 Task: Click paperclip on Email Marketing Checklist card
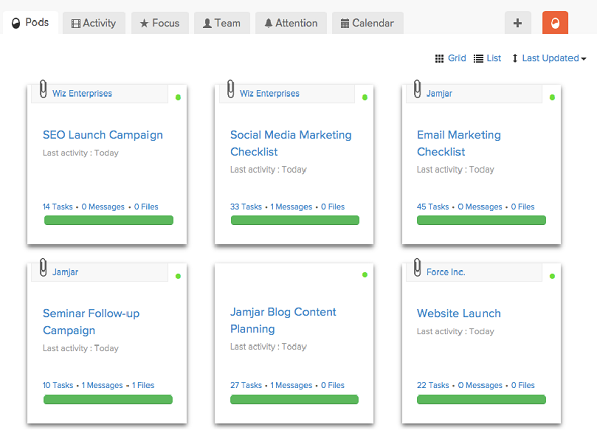[x=417, y=89]
